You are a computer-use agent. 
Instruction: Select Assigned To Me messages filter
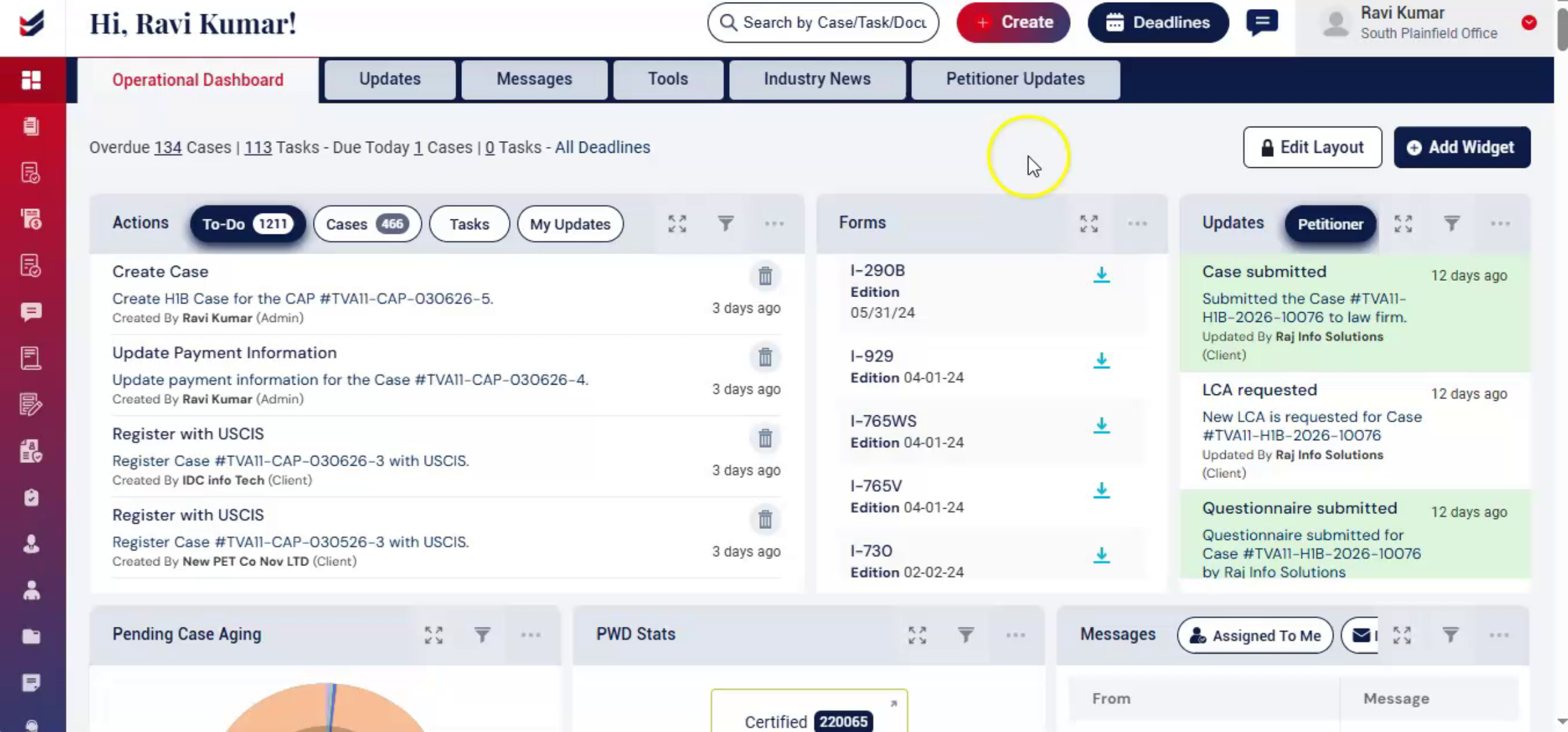(x=1255, y=635)
